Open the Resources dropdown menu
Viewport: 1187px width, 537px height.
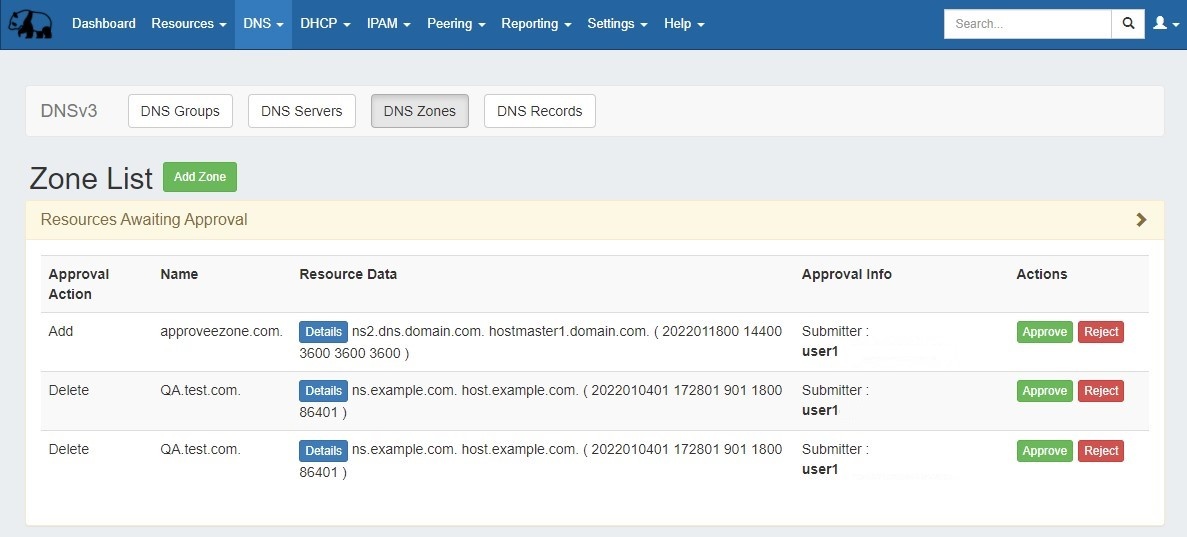click(188, 24)
